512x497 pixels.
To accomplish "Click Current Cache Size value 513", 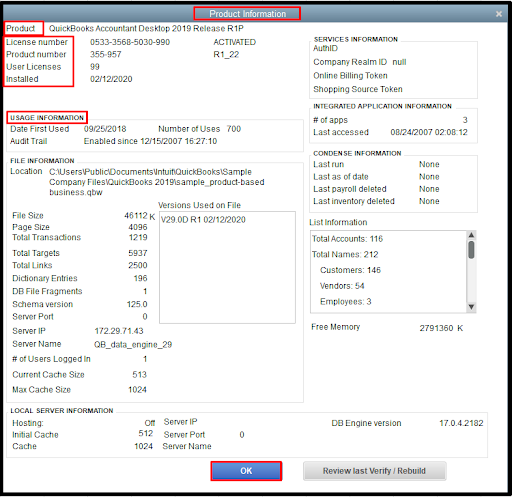I will click(x=139, y=375).
